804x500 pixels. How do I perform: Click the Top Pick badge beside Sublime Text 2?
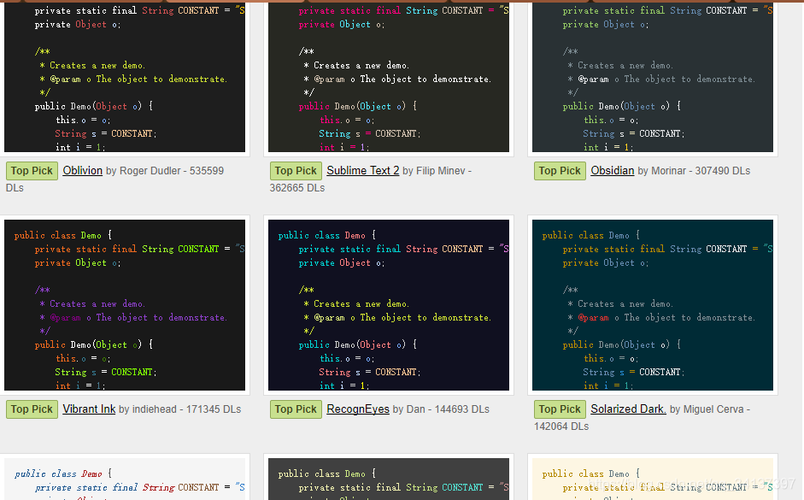[x=296, y=171]
